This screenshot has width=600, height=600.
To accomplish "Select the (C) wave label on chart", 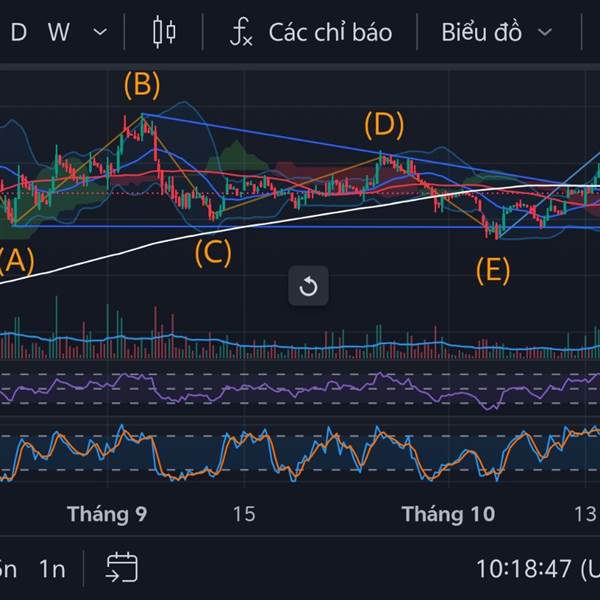I will click(212, 253).
